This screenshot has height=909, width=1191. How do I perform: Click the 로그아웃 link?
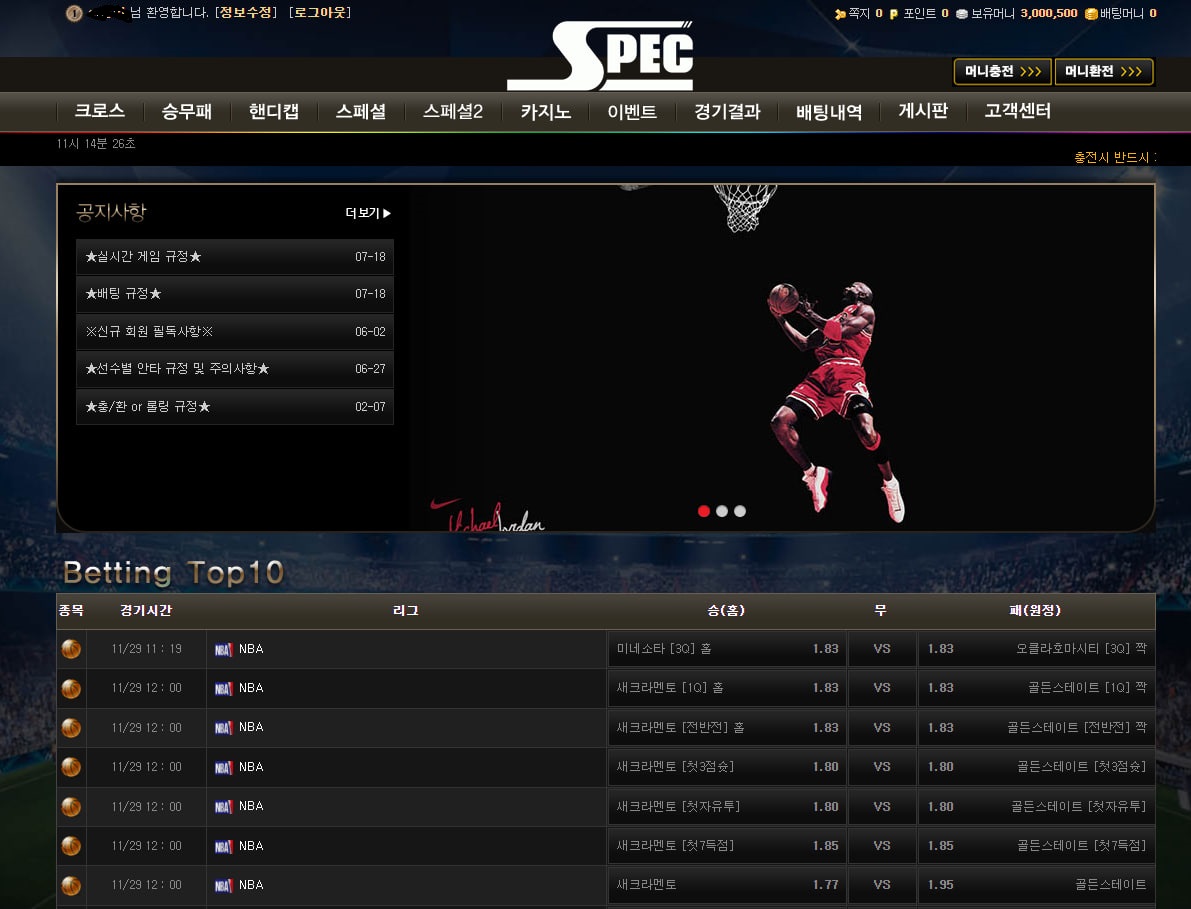[320, 13]
